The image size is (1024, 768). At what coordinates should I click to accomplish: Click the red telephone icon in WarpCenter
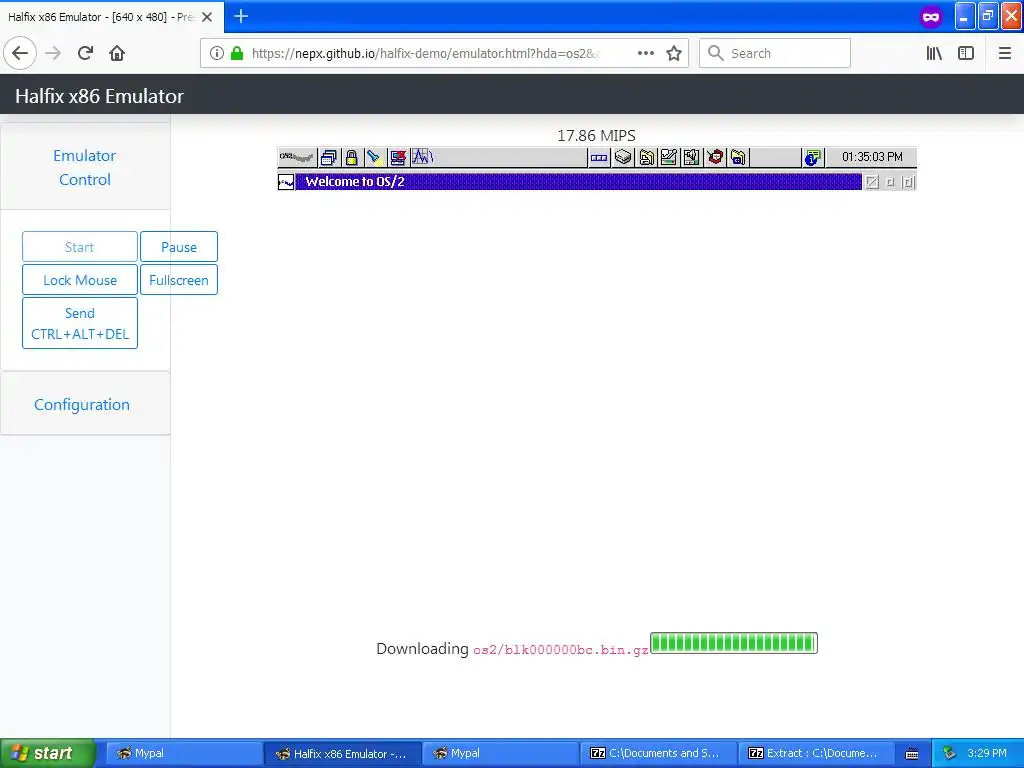pos(715,157)
